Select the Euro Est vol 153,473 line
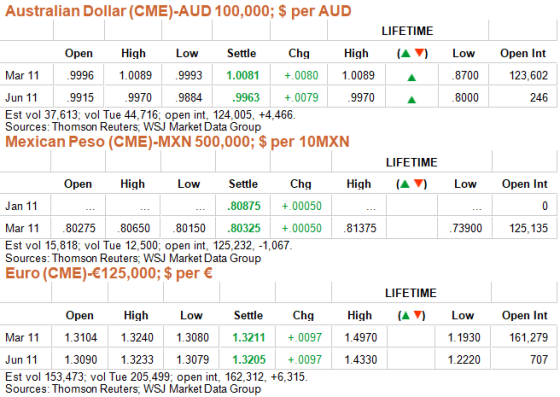The height and width of the screenshot is (397, 560). [156, 377]
